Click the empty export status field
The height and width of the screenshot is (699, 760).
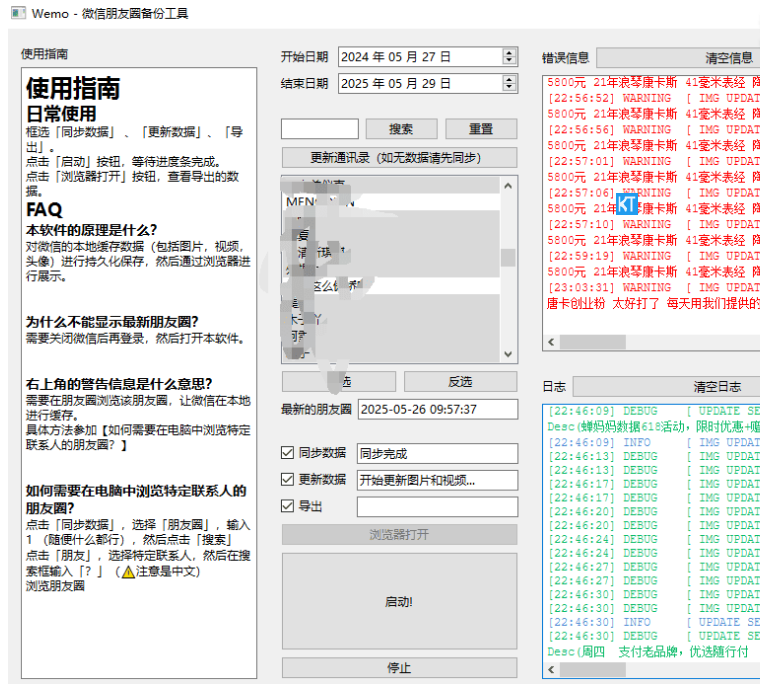click(x=437, y=507)
